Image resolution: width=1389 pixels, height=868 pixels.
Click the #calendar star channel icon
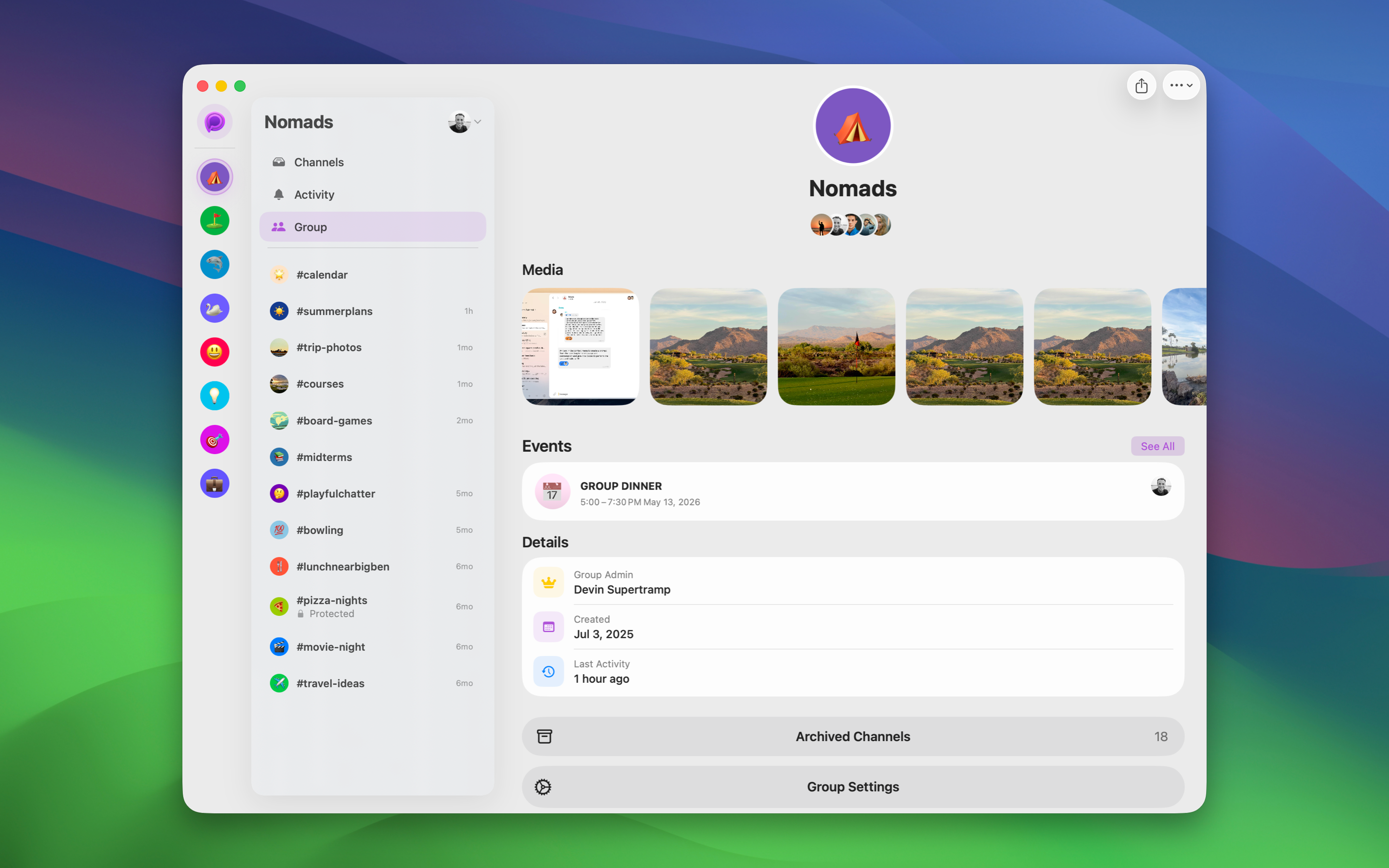point(279,275)
